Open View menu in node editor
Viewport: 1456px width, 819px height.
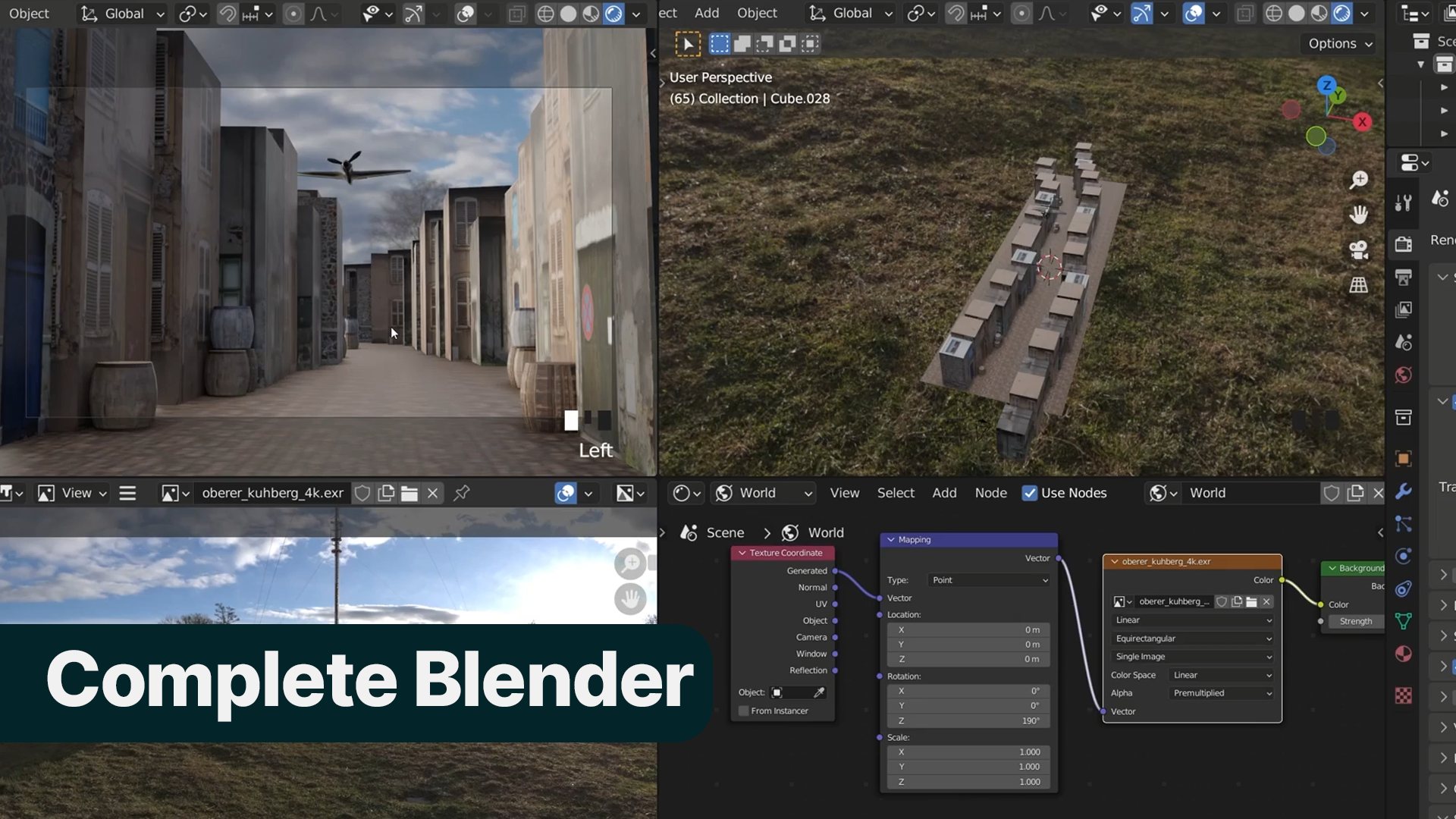click(x=845, y=493)
